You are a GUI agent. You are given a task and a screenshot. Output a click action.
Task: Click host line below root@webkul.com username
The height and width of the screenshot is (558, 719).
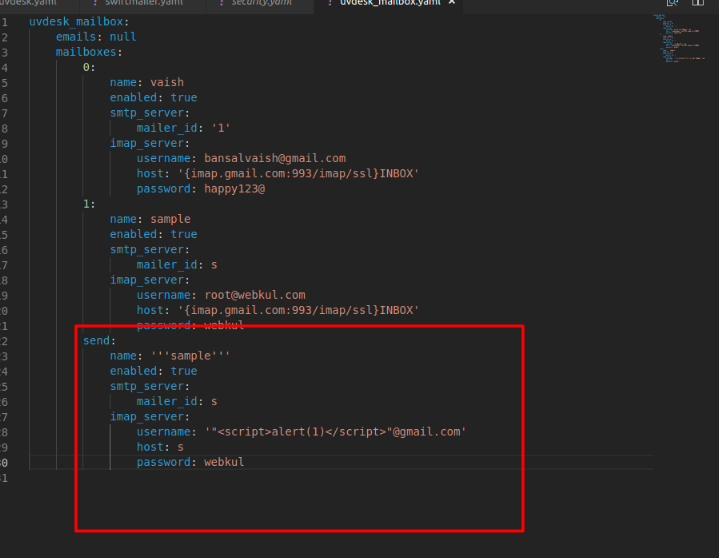[x=278, y=310]
